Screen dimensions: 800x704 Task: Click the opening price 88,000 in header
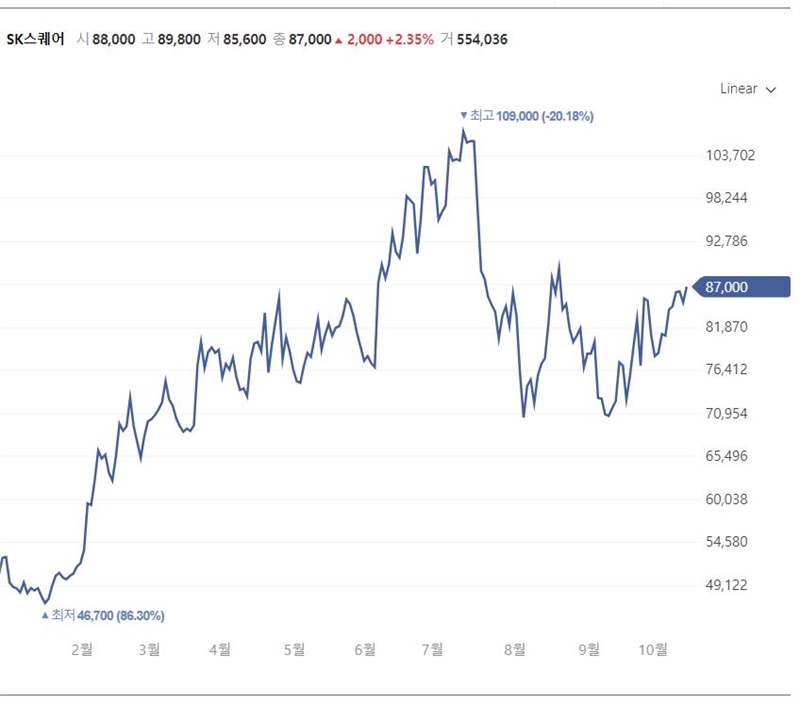(x=113, y=39)
